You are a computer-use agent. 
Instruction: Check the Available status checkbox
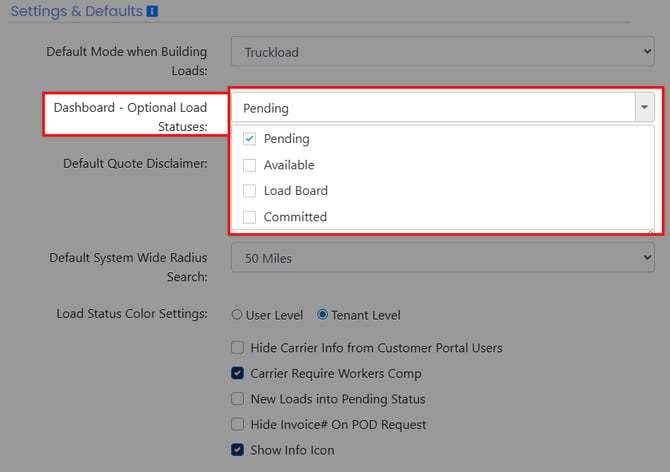(250, 165)
